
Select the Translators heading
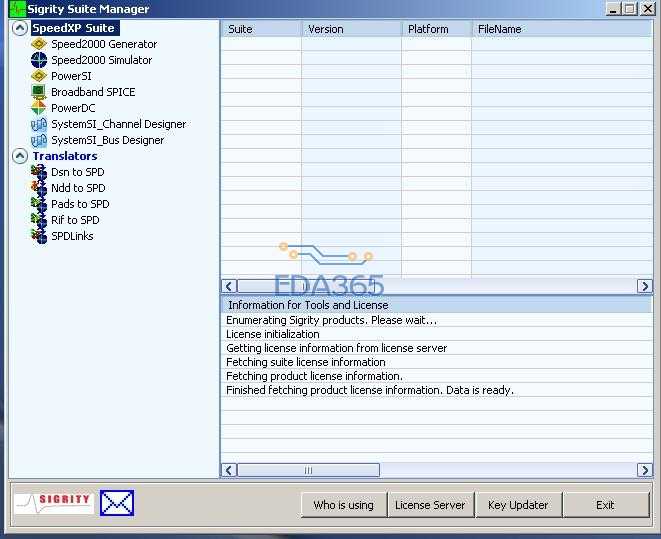pyautogui.click(x=65, y=156)
